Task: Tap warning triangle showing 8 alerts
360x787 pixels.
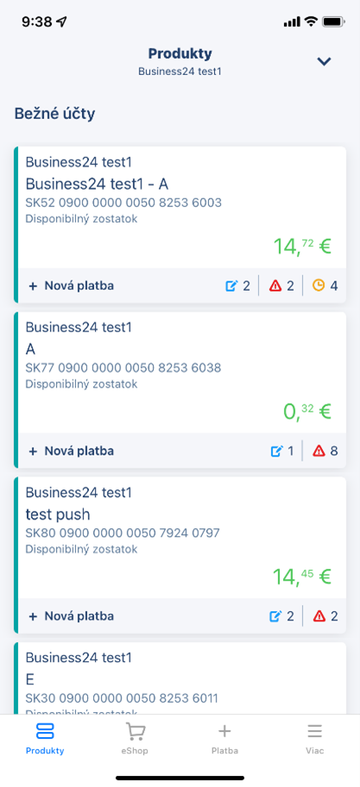Action: click(319, 451)
